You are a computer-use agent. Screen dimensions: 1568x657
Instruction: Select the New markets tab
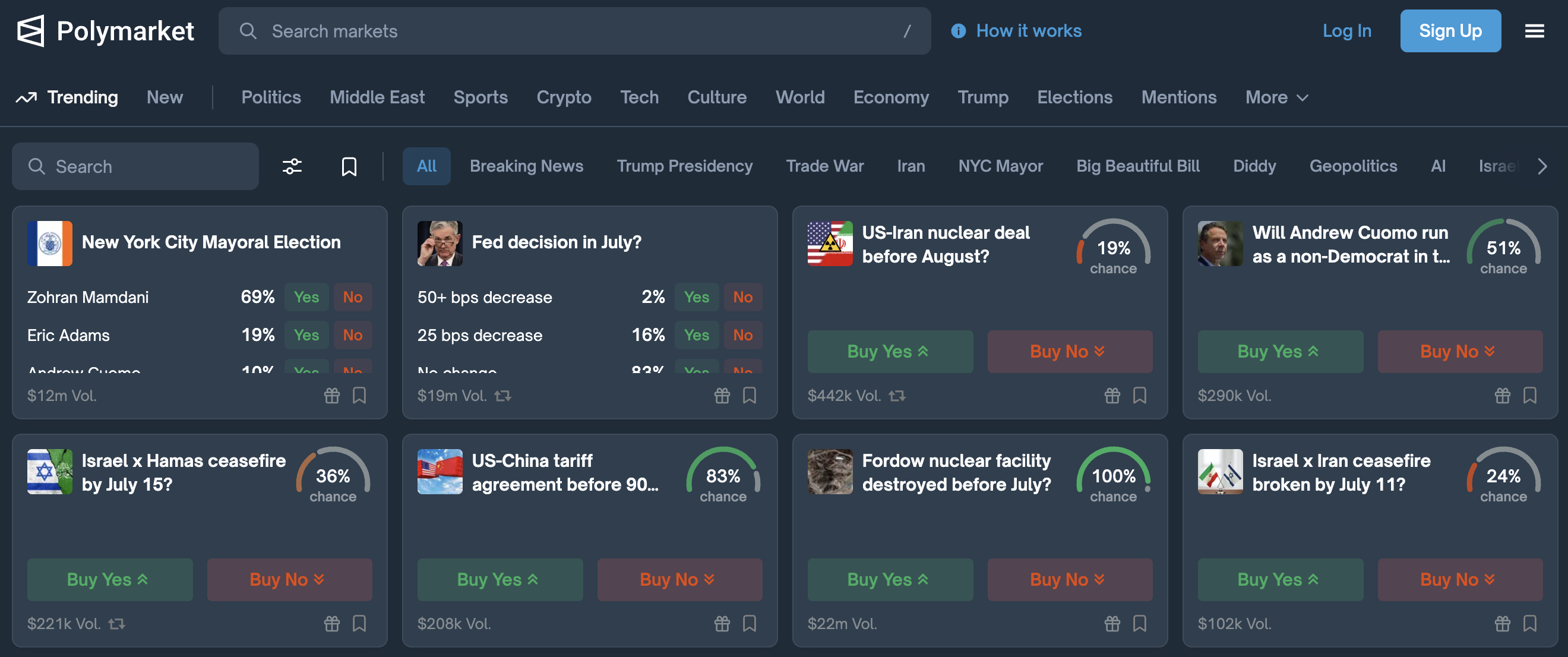[x=165, y=97]
